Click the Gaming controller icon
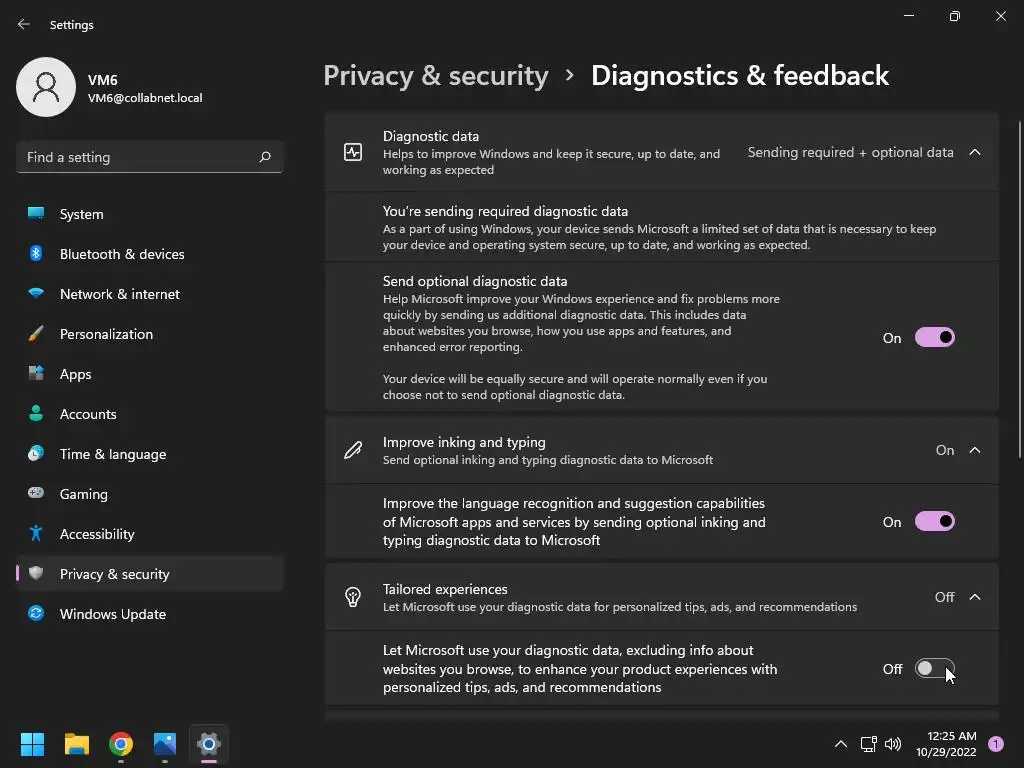1024x768 pixels. (36, 493)
